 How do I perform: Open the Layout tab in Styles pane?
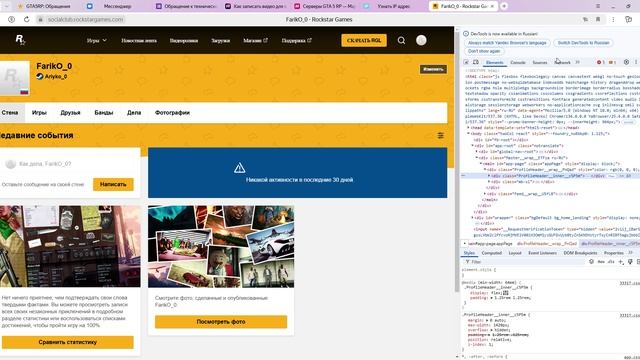[515, 253]
